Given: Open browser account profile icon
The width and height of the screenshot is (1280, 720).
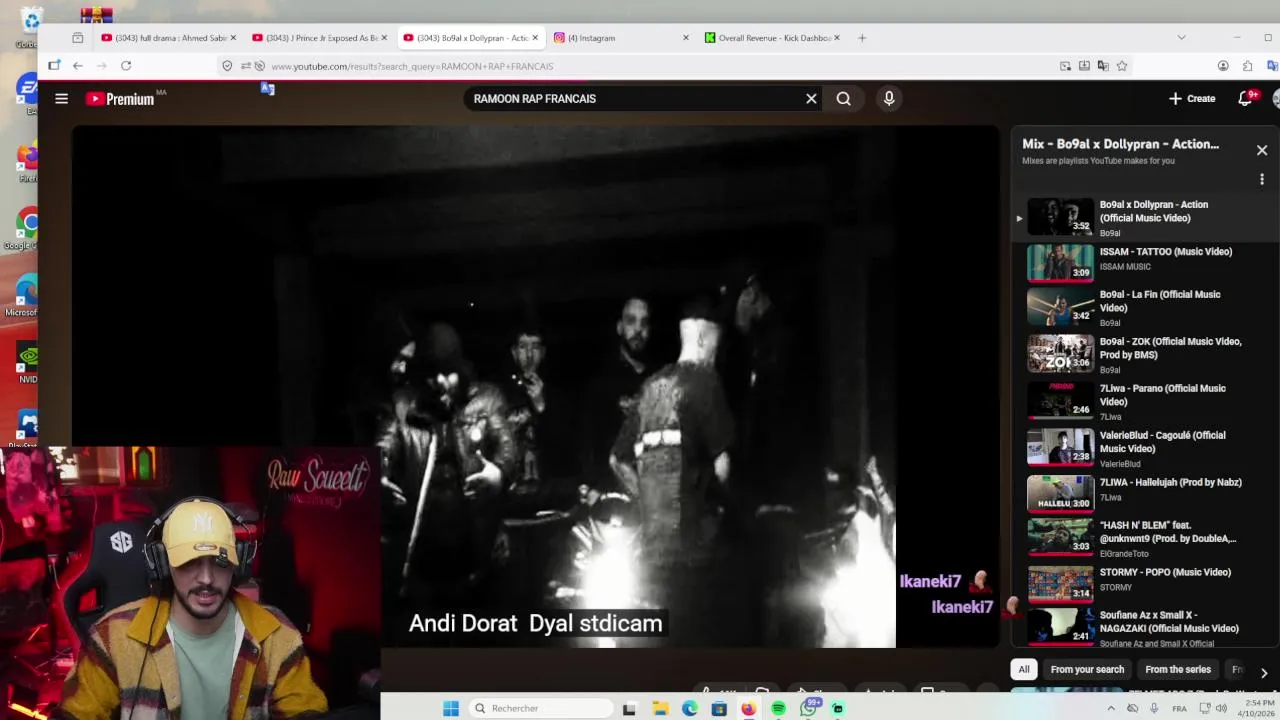Looking at the screenshot, I should [1223, 66].
